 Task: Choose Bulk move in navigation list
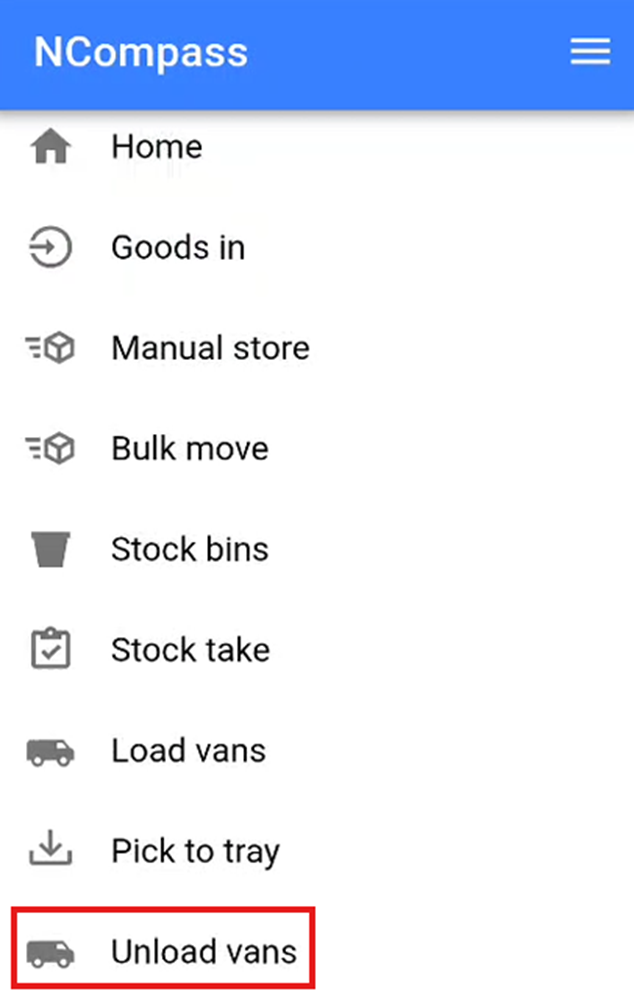click(x=190, y=449)
